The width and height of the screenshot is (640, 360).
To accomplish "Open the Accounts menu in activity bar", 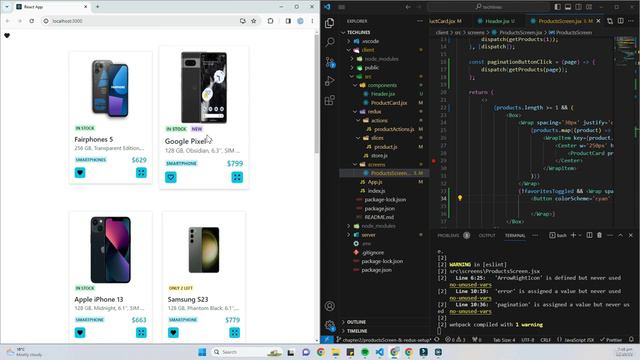I will pyautogui.click(x=330, y=306).
